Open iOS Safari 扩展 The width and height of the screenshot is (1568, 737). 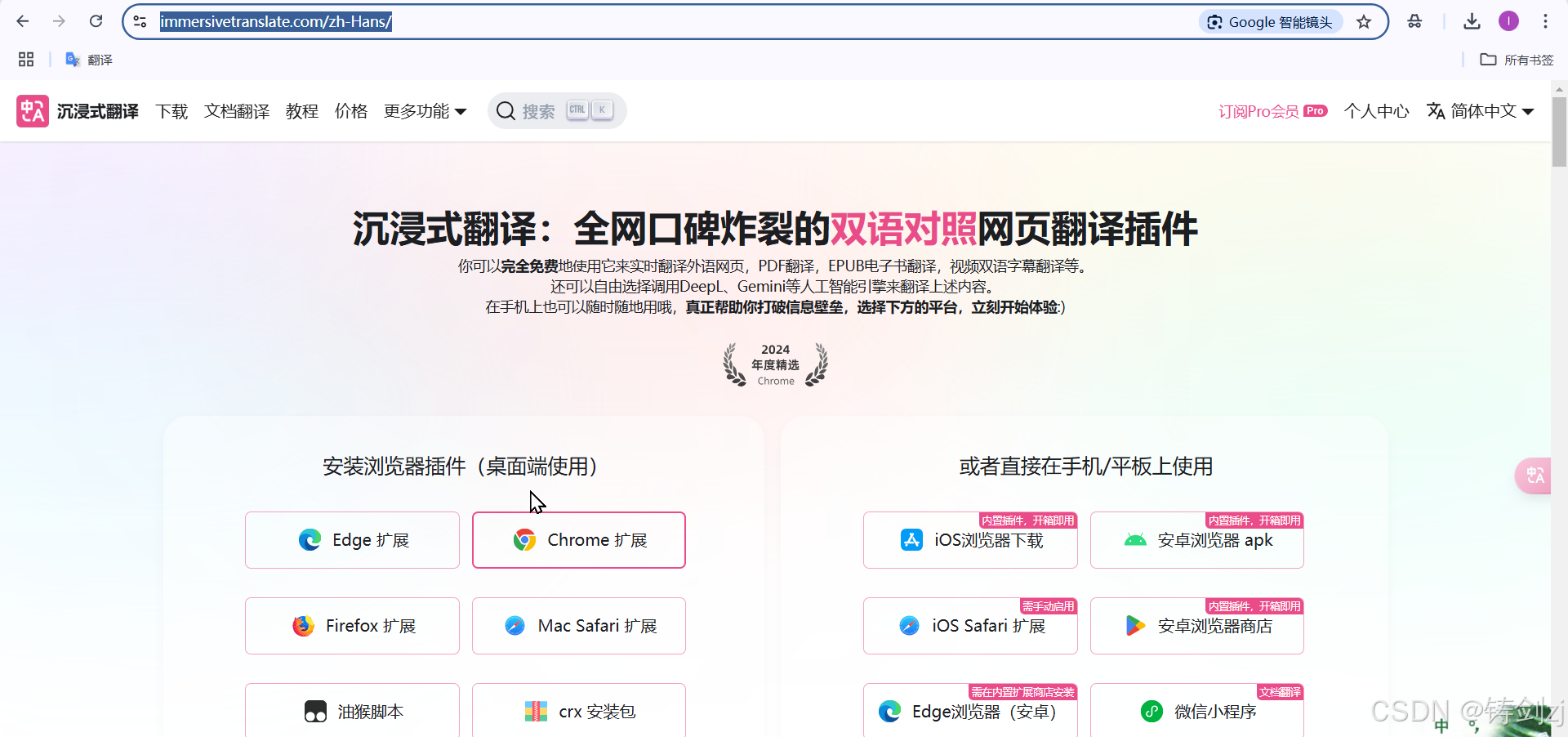tap(970, 626)
